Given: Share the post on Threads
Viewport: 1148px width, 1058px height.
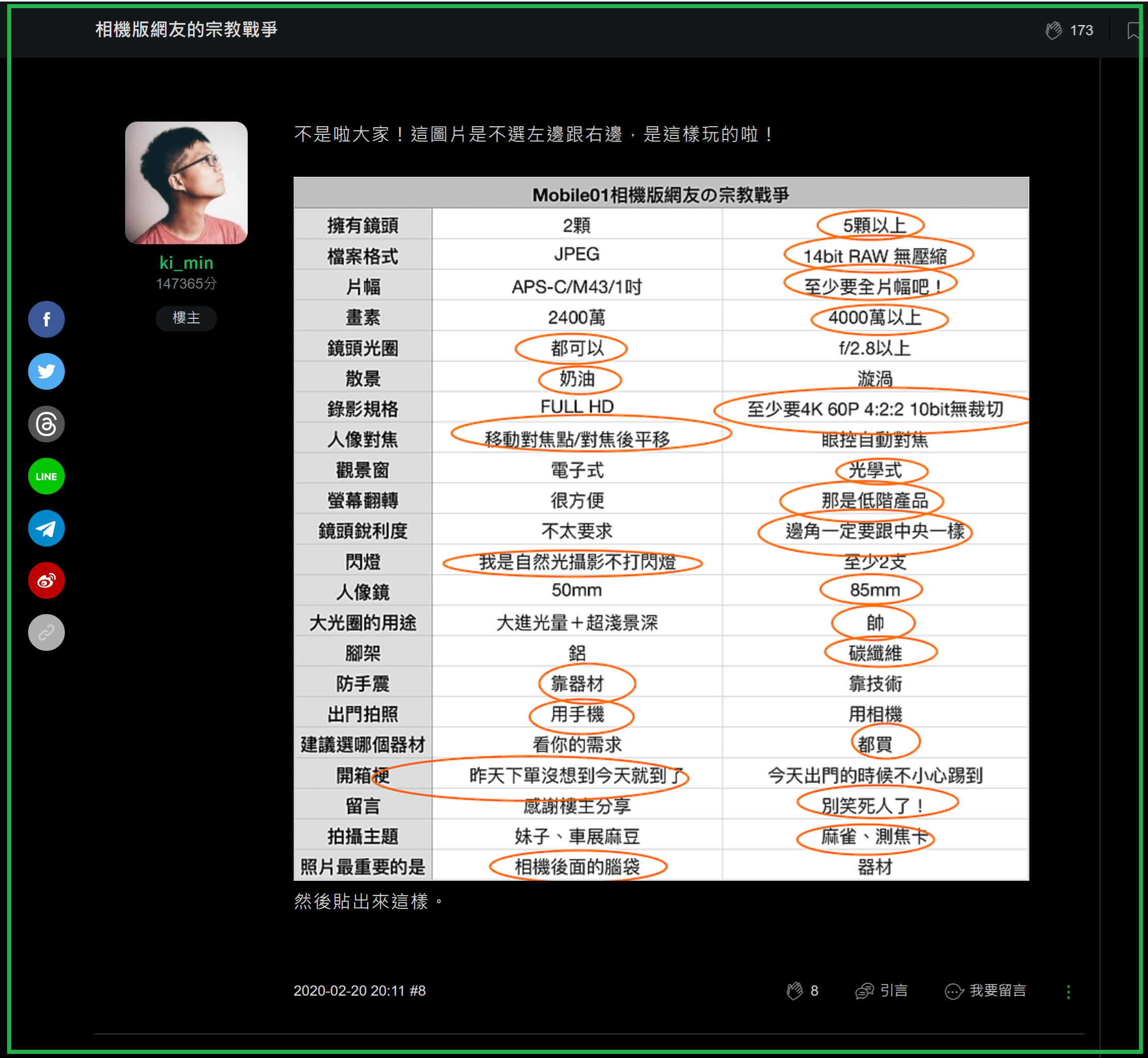Looking at the screenshot, I should tap(46, 424).
